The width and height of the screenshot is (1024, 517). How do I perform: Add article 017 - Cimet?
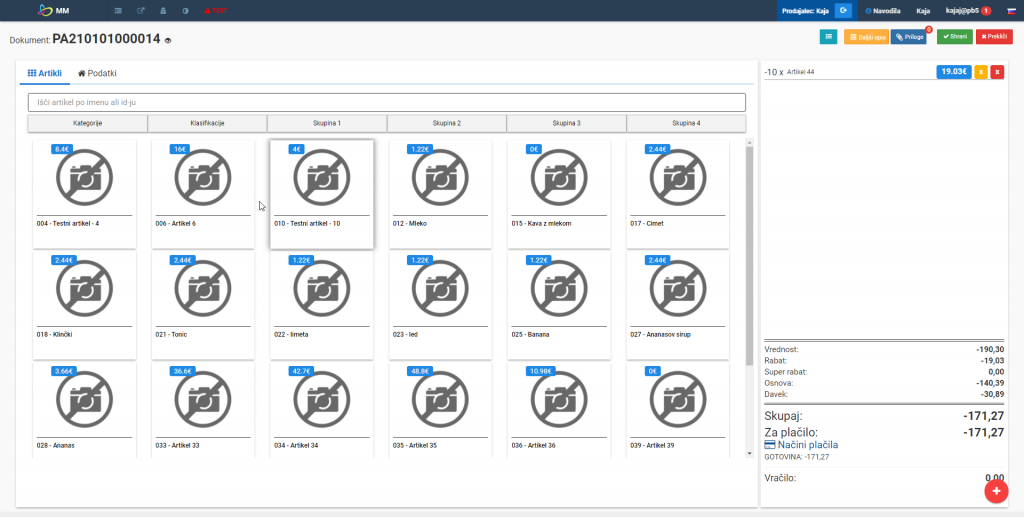point(678,194)
